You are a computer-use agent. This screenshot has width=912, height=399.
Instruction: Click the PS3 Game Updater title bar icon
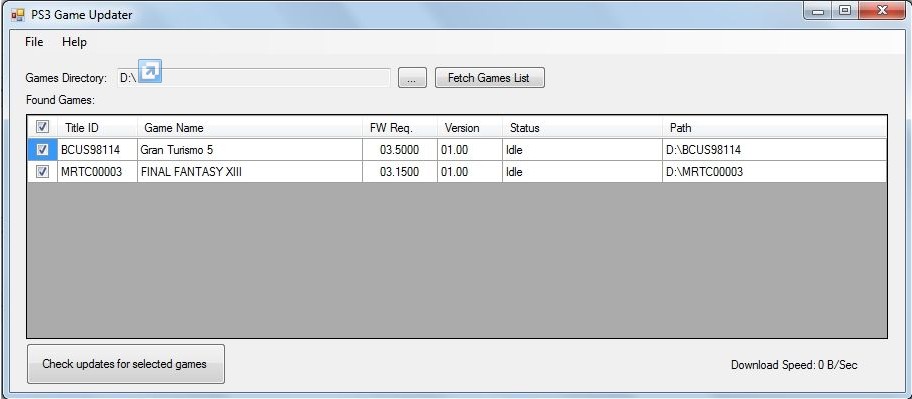(17, 15)
